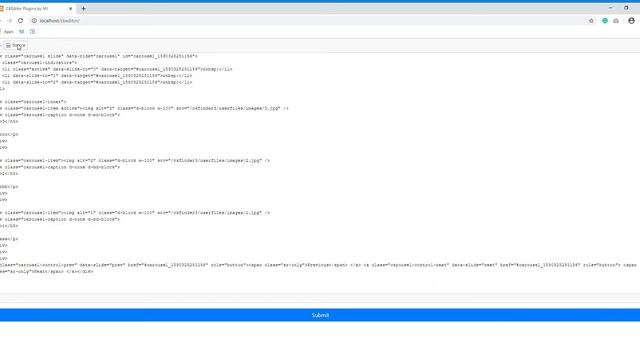
Task: Close the CKEditor Plugins tab
Action: [x=70, y=9]
